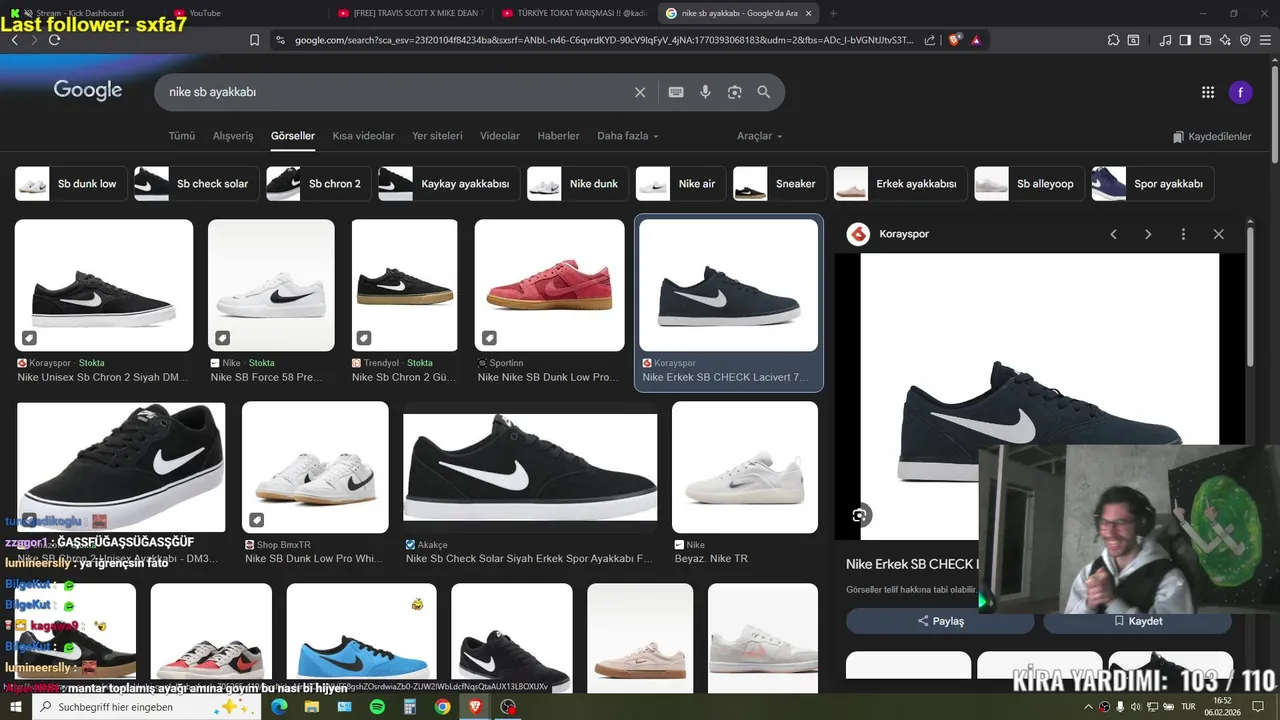Click the magnifier search button
This screenshot has height=720, width=1280.
coord(764,92)
